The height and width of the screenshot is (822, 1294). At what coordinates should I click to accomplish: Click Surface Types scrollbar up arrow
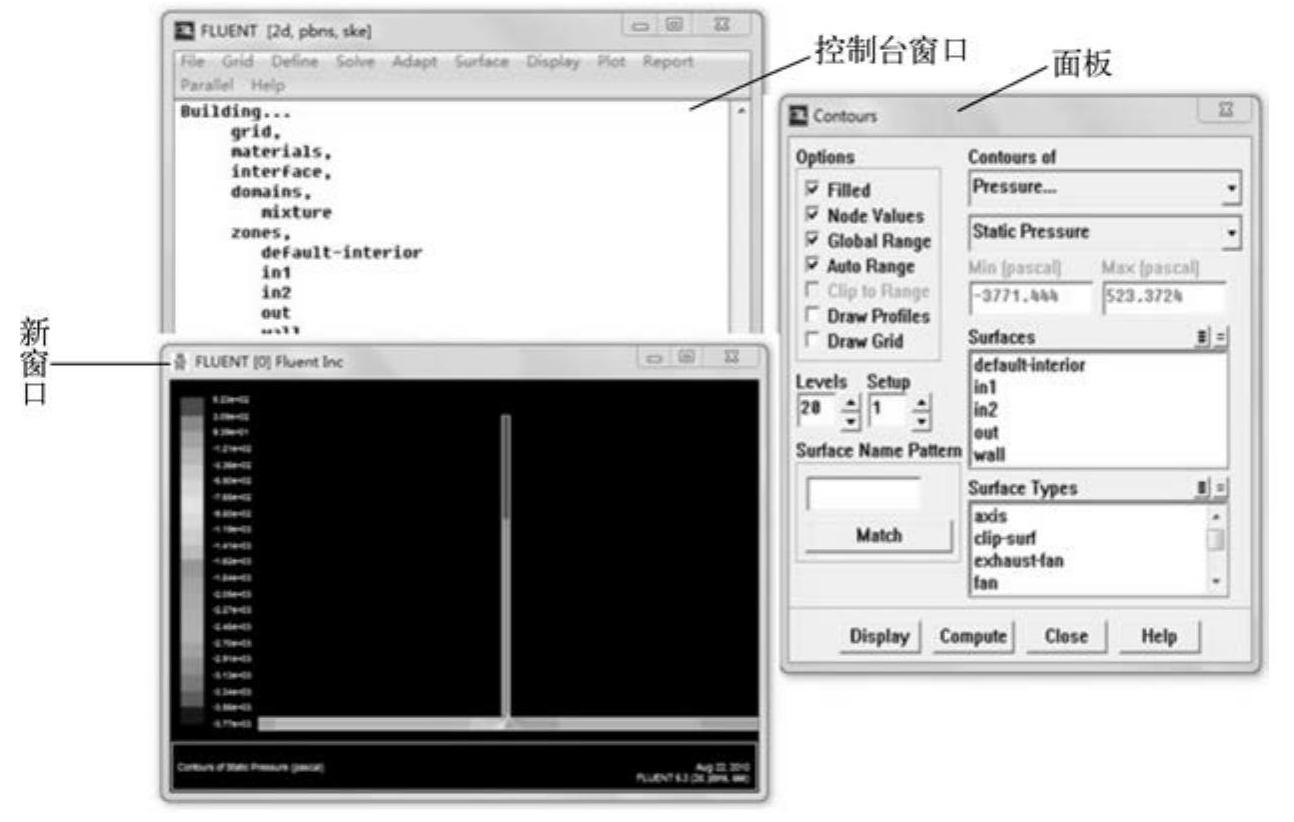[x=1215, y=516]
